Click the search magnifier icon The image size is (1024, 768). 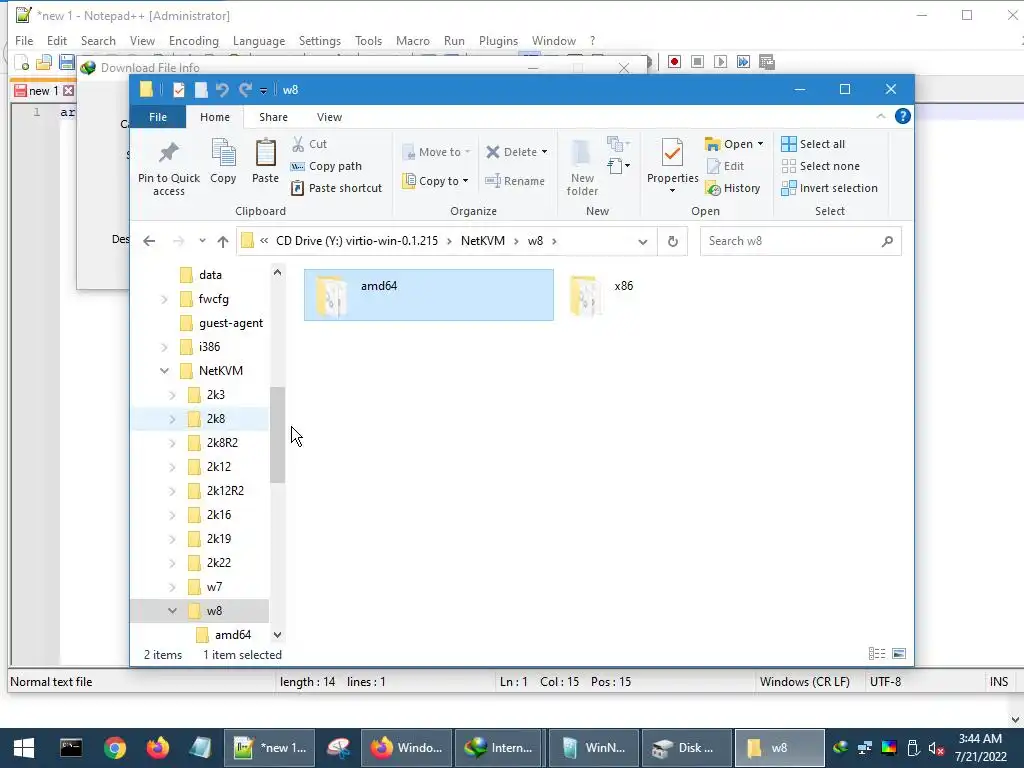point(887,242)
